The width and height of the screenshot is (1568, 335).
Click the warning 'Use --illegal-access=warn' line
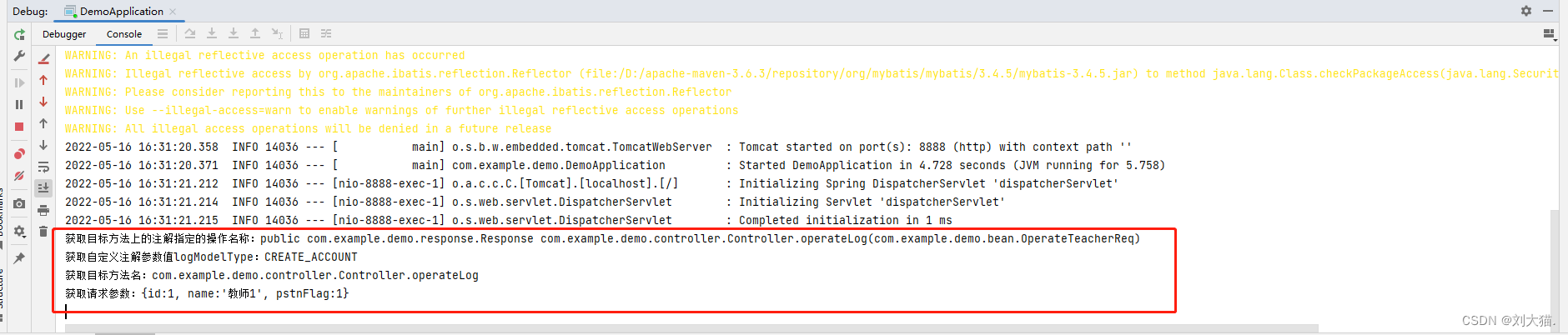(401, 110)
